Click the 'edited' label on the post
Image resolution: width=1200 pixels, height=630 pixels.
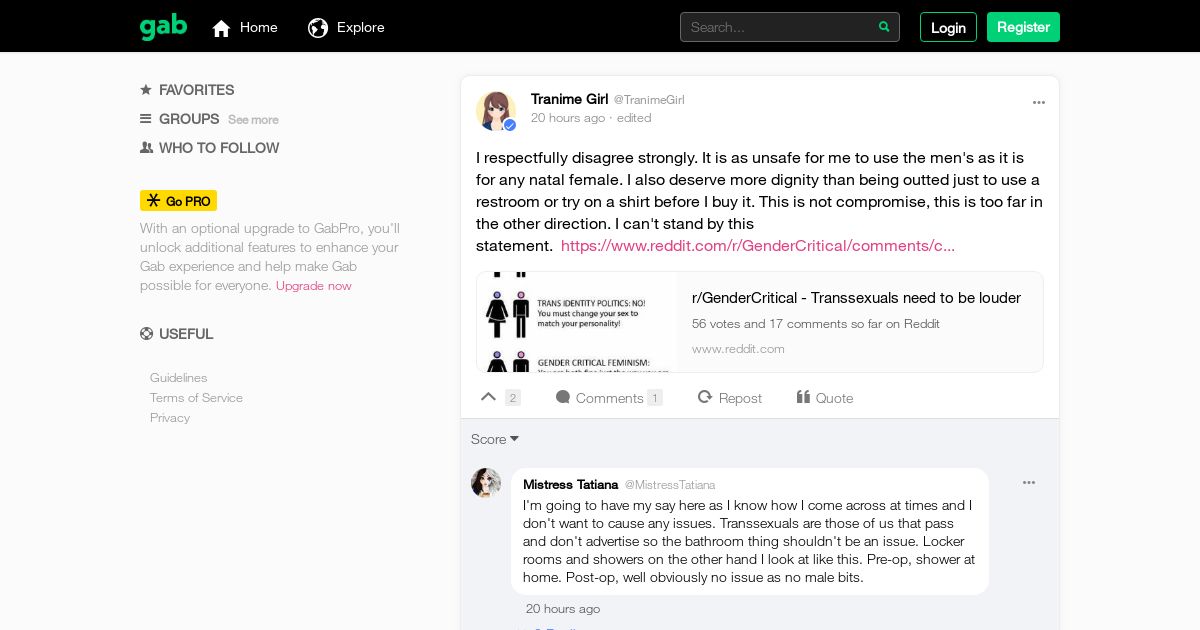[x=634, y=118]
